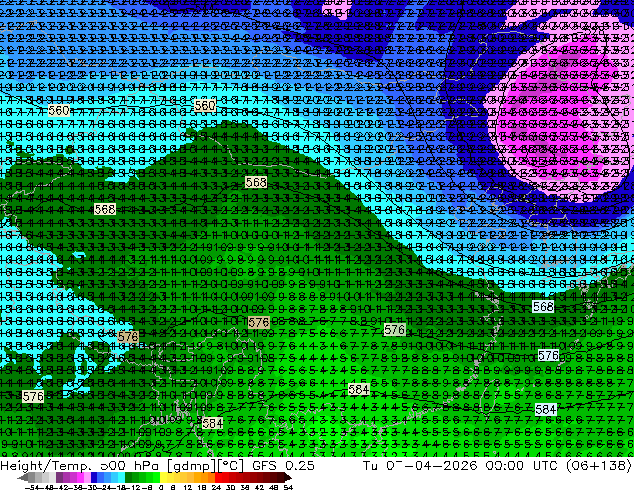634x490 pixels.
Task: Pick the cyan swatch in the temperature legend
Action: [121, 478]
